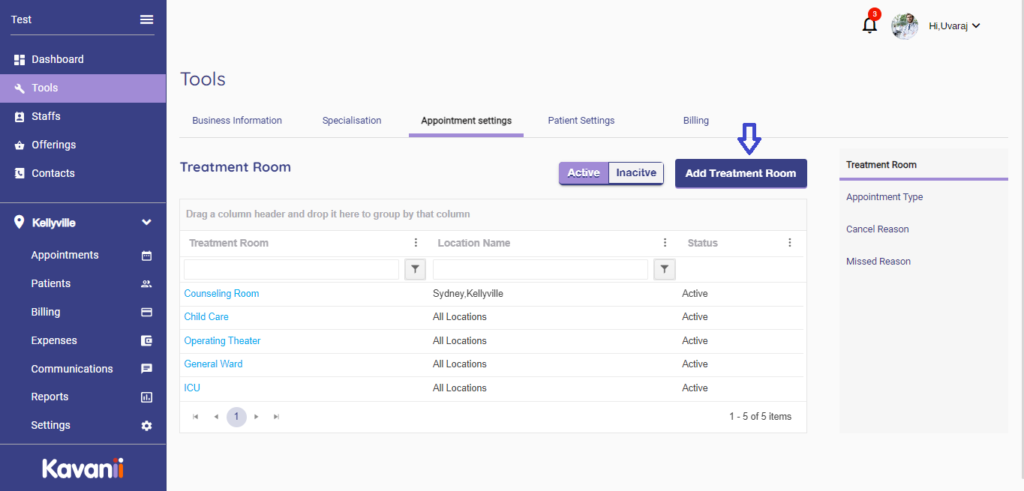
Task: Switch to the Patient Settings tab
Action: click(x=581, y=120)
